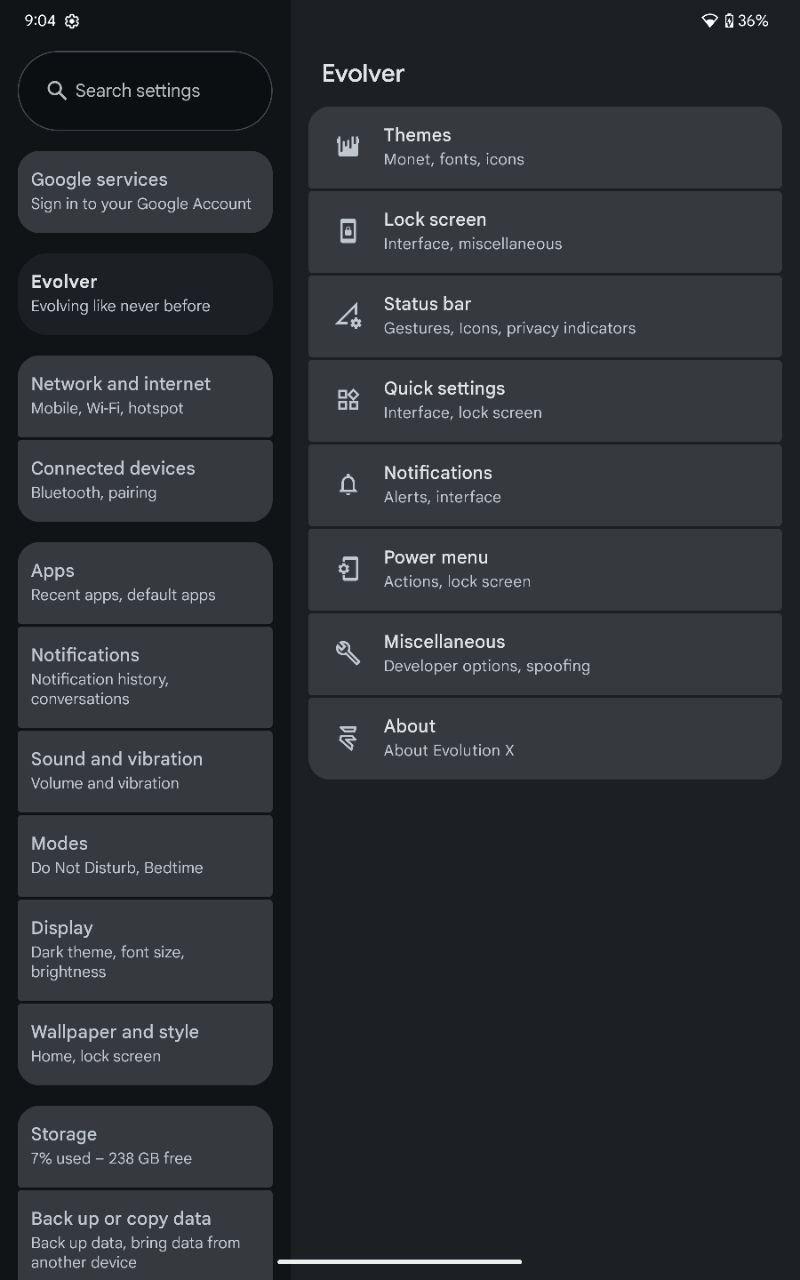The height and width of the screenshot is (1280, 800).
Task: Choose Wallpaper and style option
Action: pos(145,1044)
